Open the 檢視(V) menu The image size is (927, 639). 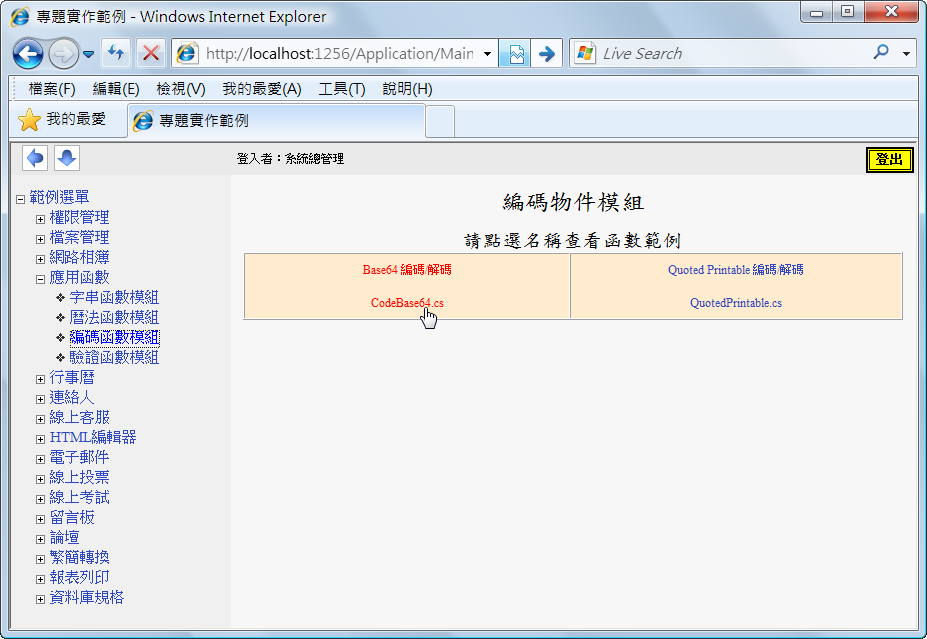coord(181,89)
